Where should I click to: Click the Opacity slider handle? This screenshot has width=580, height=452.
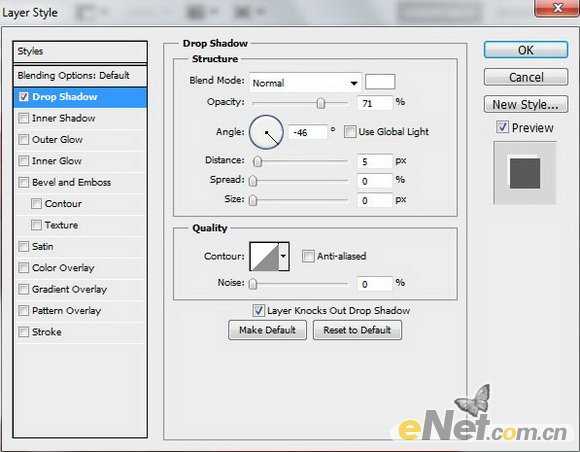[x=321, y=103]
